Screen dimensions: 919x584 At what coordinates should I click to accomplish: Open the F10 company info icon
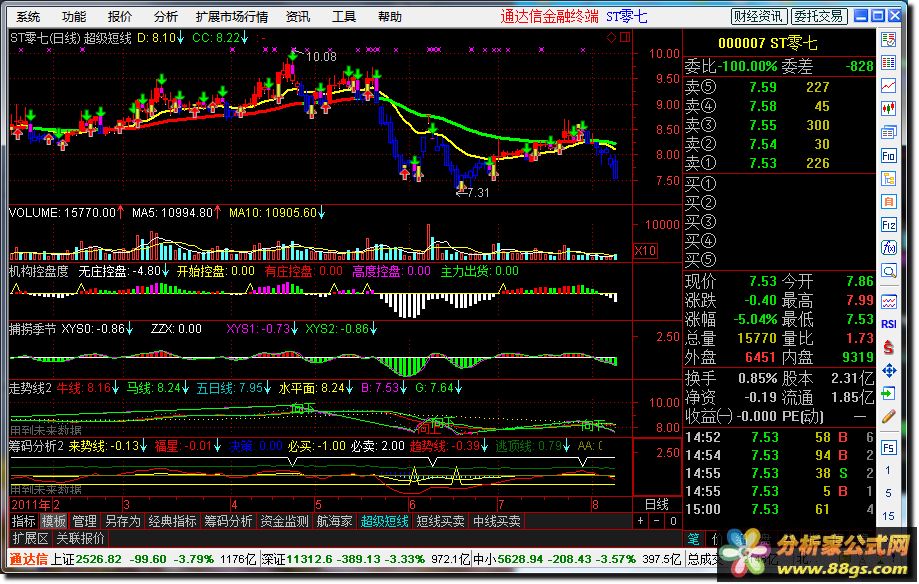point(889,155)
